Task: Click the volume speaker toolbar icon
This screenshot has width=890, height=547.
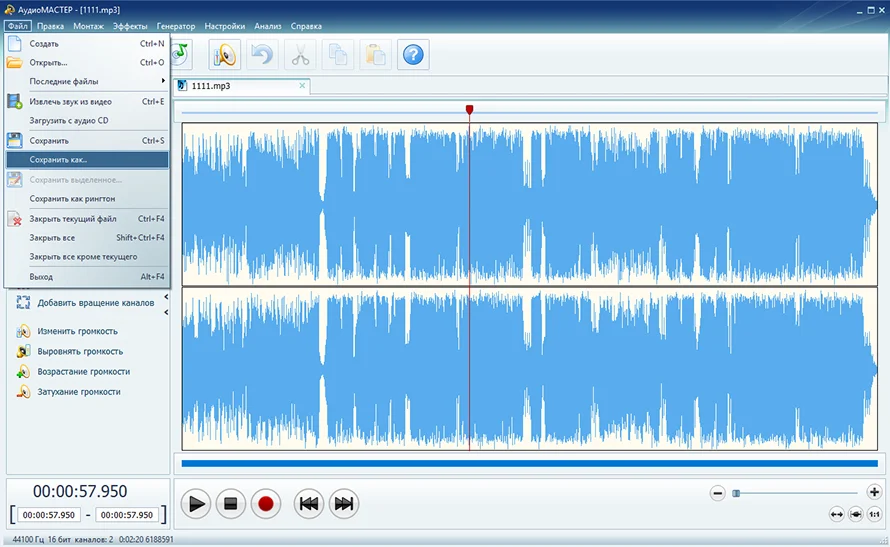Action: point(225,55)
